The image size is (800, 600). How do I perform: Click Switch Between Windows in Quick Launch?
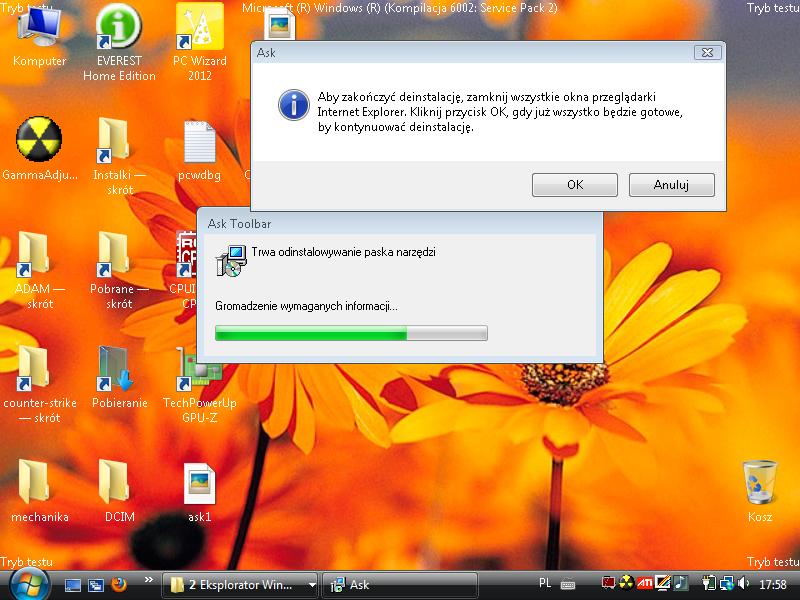[96, 585]
